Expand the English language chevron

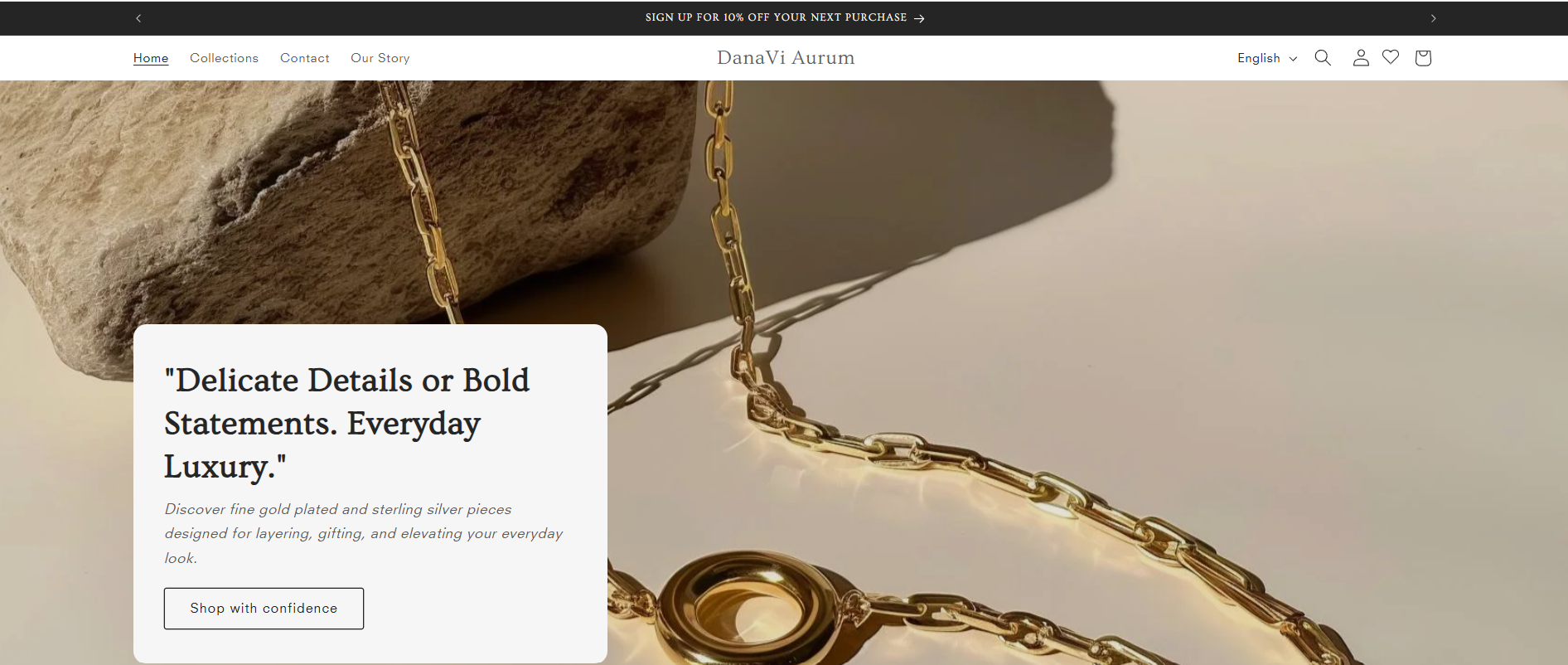(1293, 59)
